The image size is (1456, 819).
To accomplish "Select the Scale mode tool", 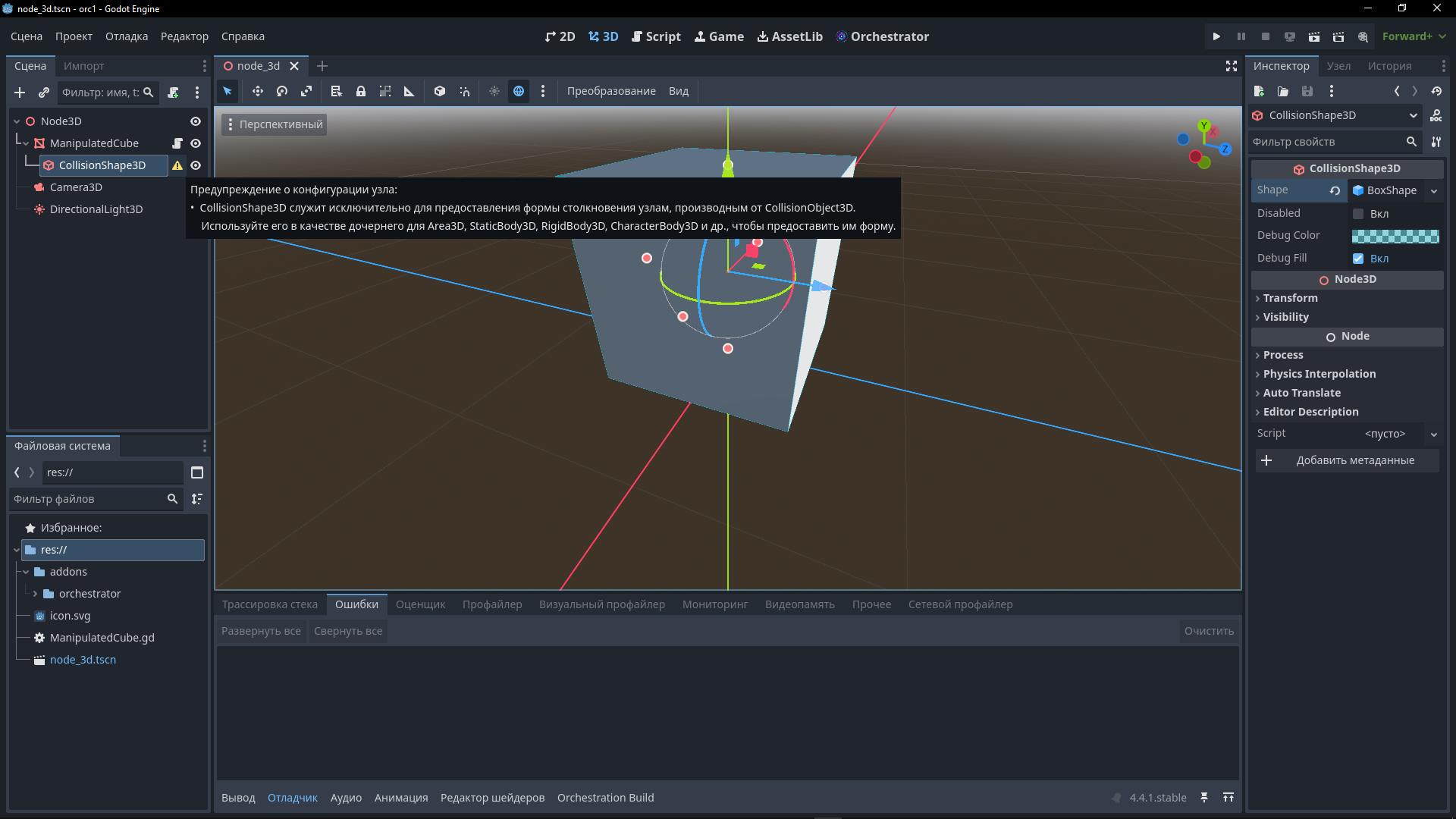I will (x=306, y=91).
